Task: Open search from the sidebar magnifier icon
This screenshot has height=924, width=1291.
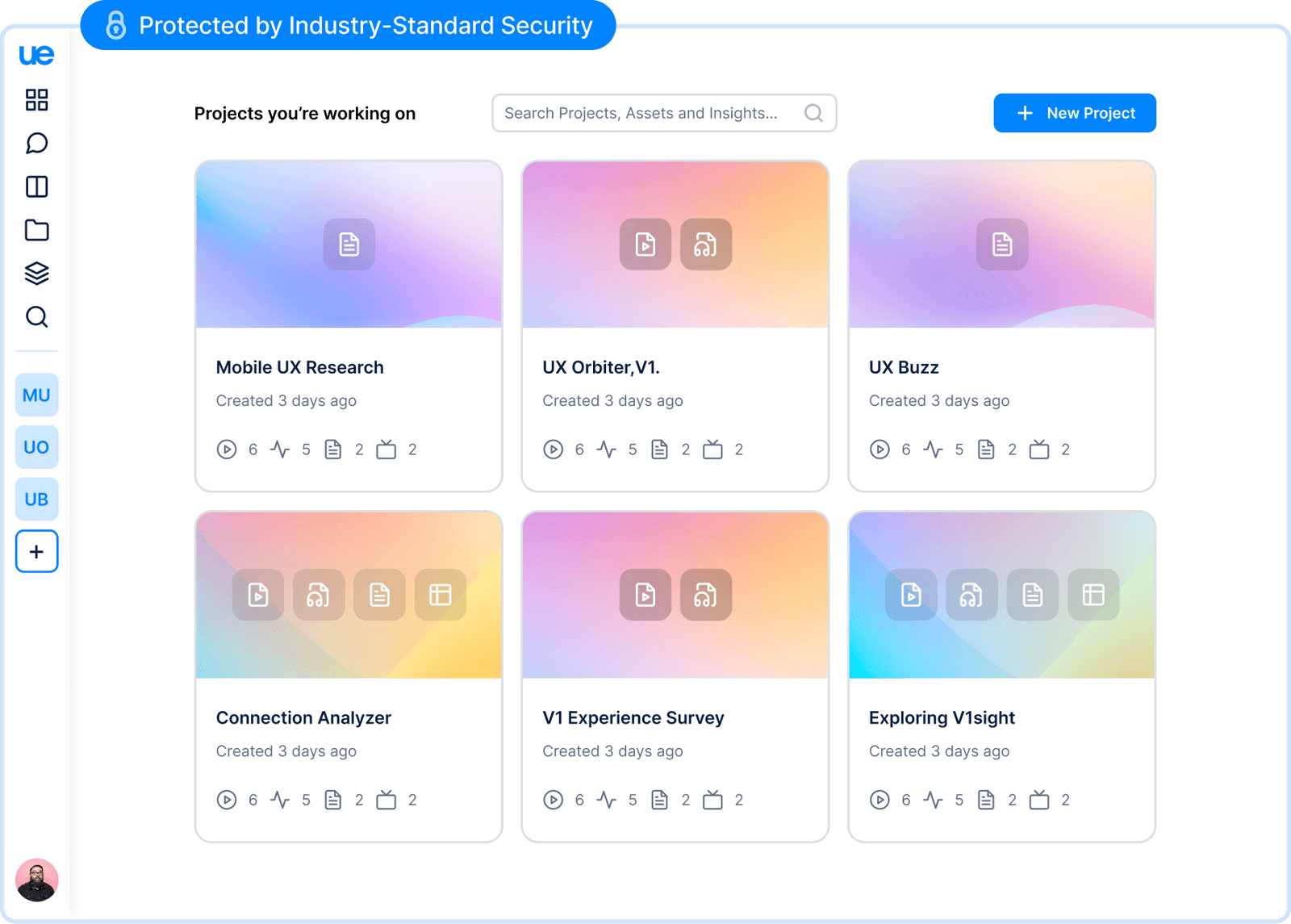Action: tap(36, 317)
